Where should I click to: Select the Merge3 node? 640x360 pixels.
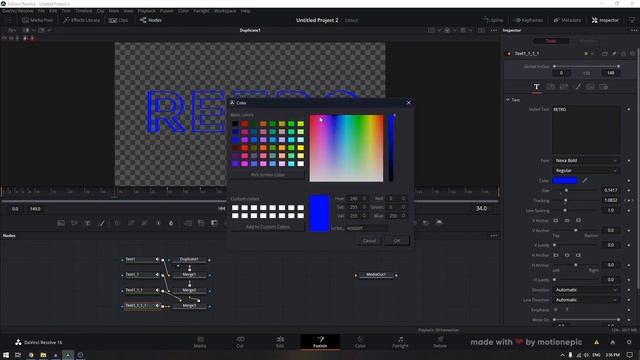tap(189, 306)
